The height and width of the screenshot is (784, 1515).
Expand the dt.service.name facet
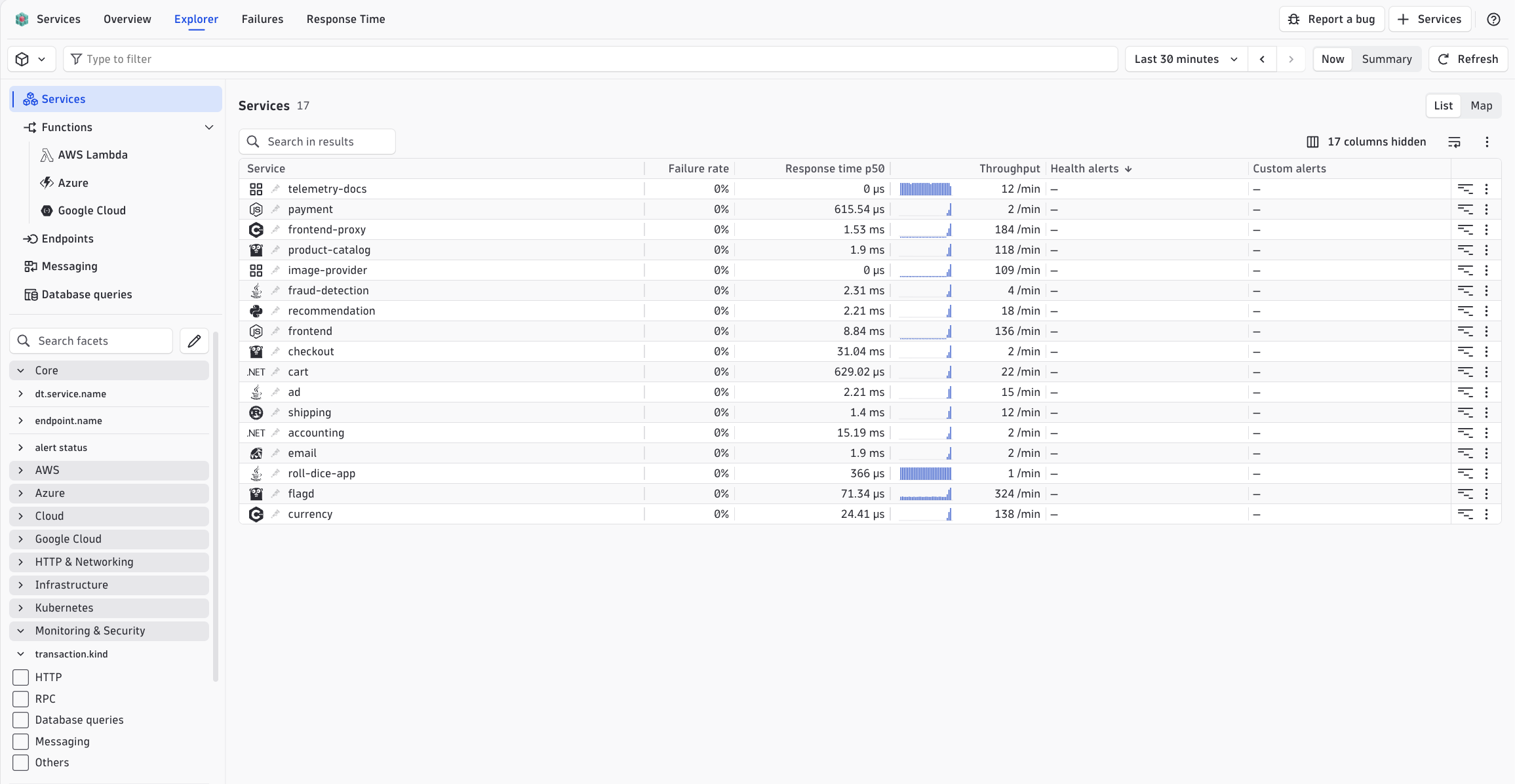(20, 394)
